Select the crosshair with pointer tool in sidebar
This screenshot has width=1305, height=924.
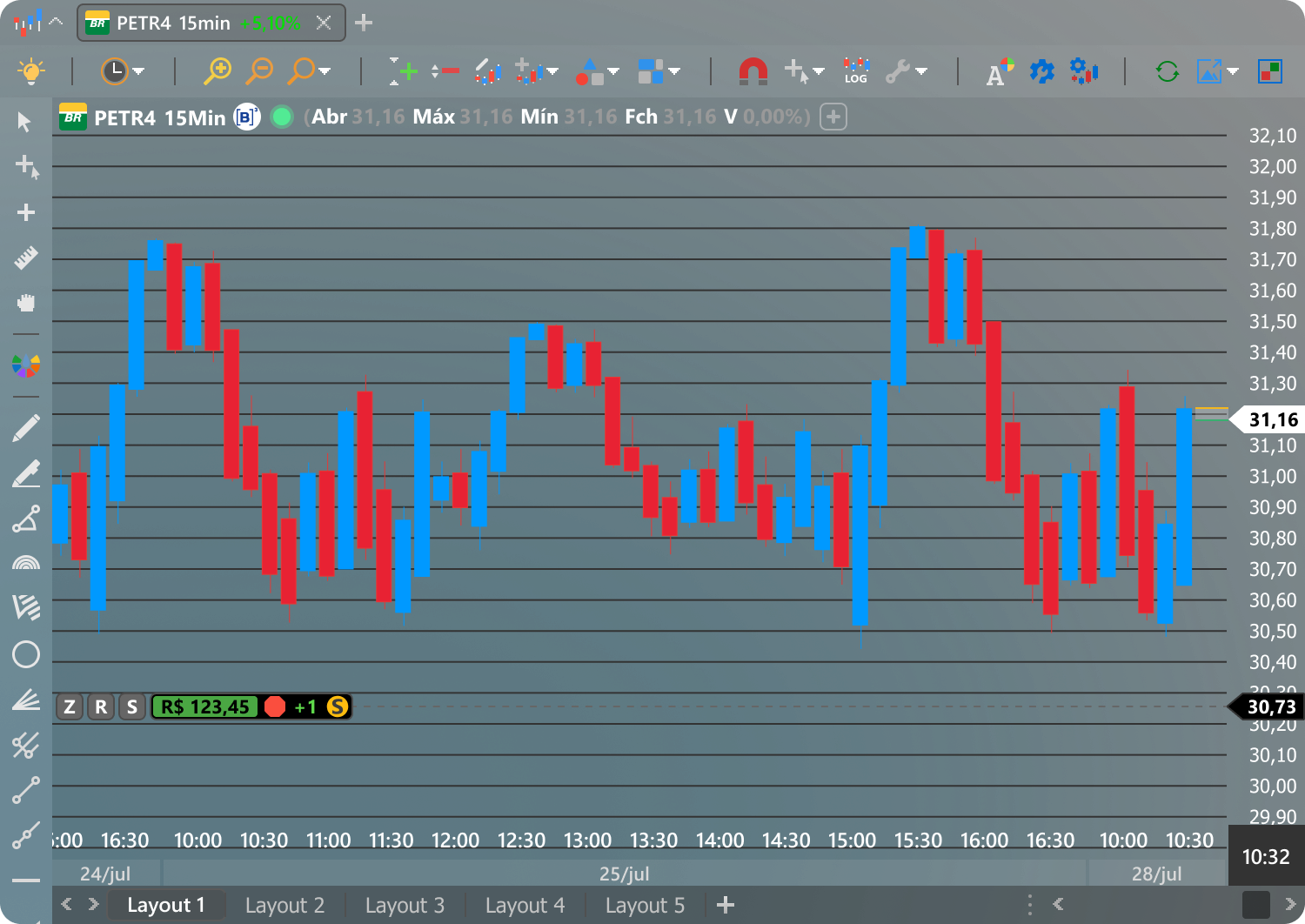27,167
